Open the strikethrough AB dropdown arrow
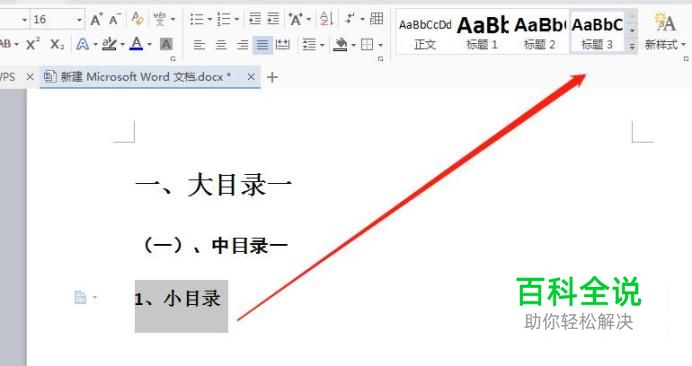 coord(17,45)
